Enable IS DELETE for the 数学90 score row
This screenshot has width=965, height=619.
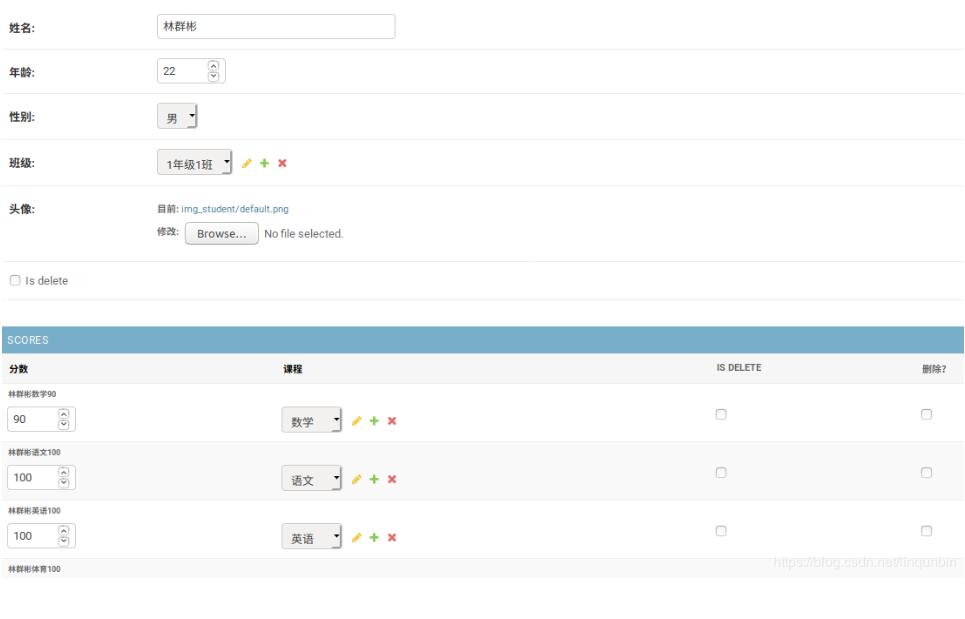coord(721,415)
